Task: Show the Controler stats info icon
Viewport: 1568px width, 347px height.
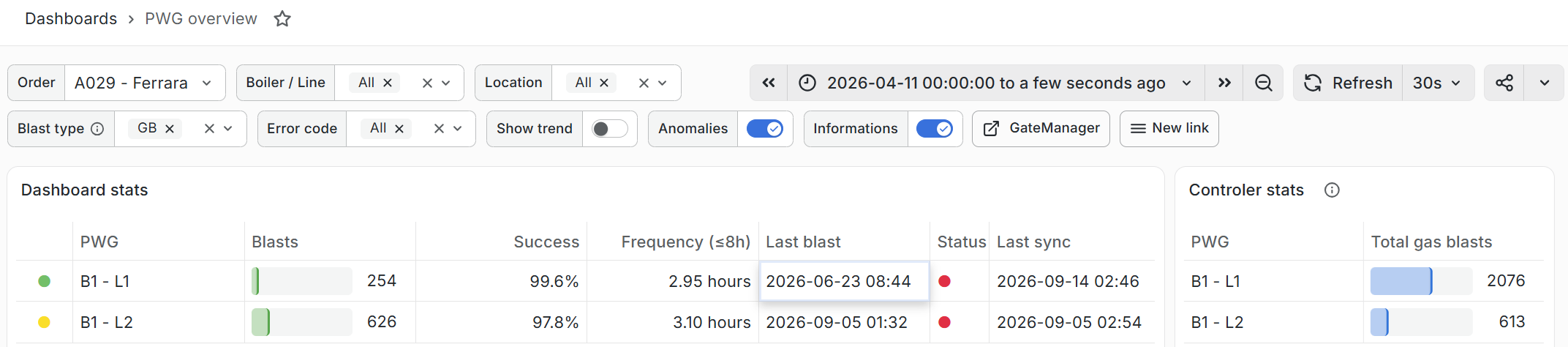Action: 1332,190
